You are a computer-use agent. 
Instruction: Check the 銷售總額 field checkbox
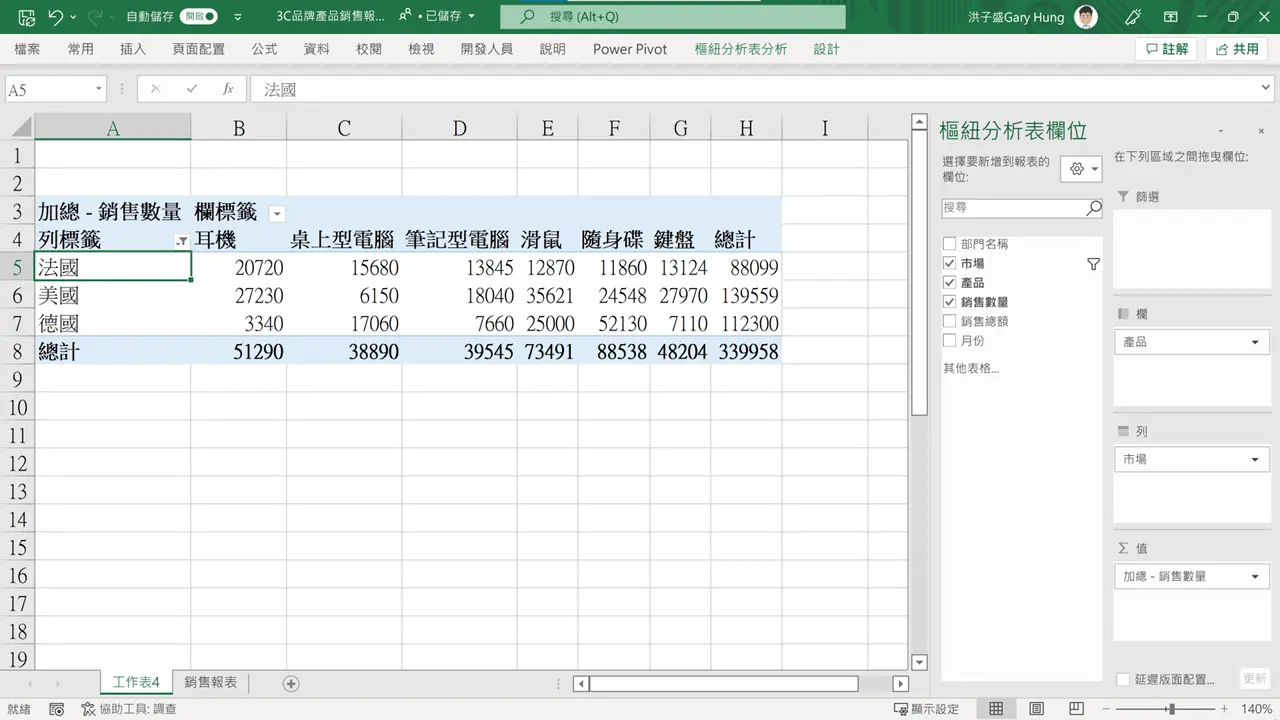(950, 321)
